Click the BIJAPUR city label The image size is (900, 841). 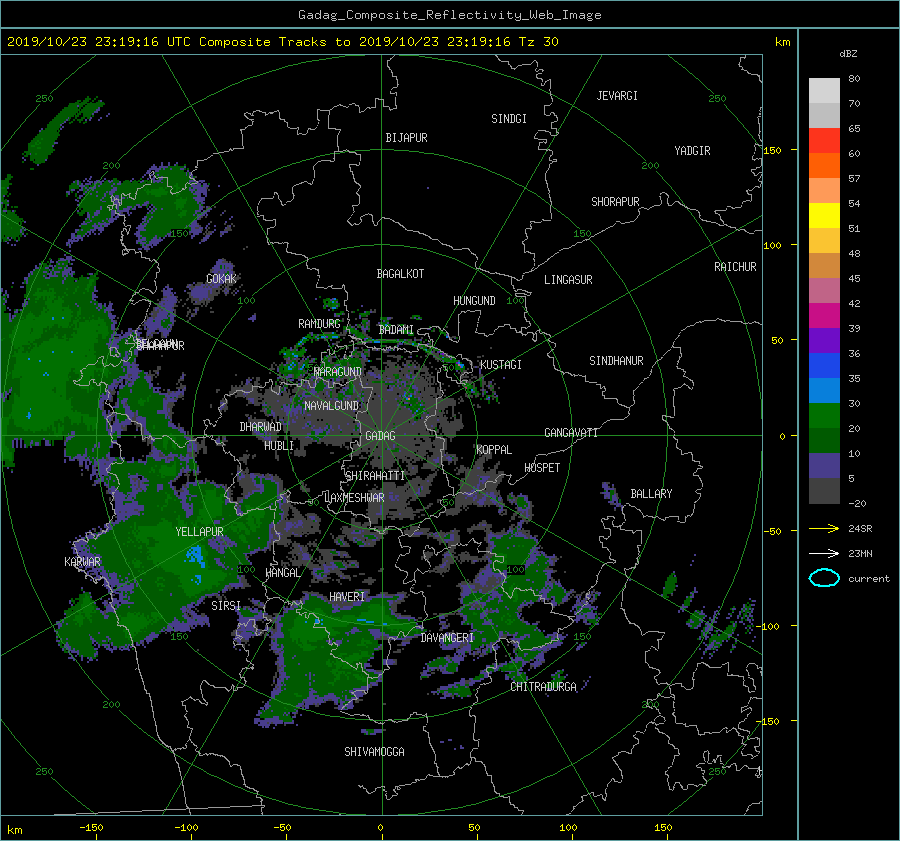(x=406, y=138)
